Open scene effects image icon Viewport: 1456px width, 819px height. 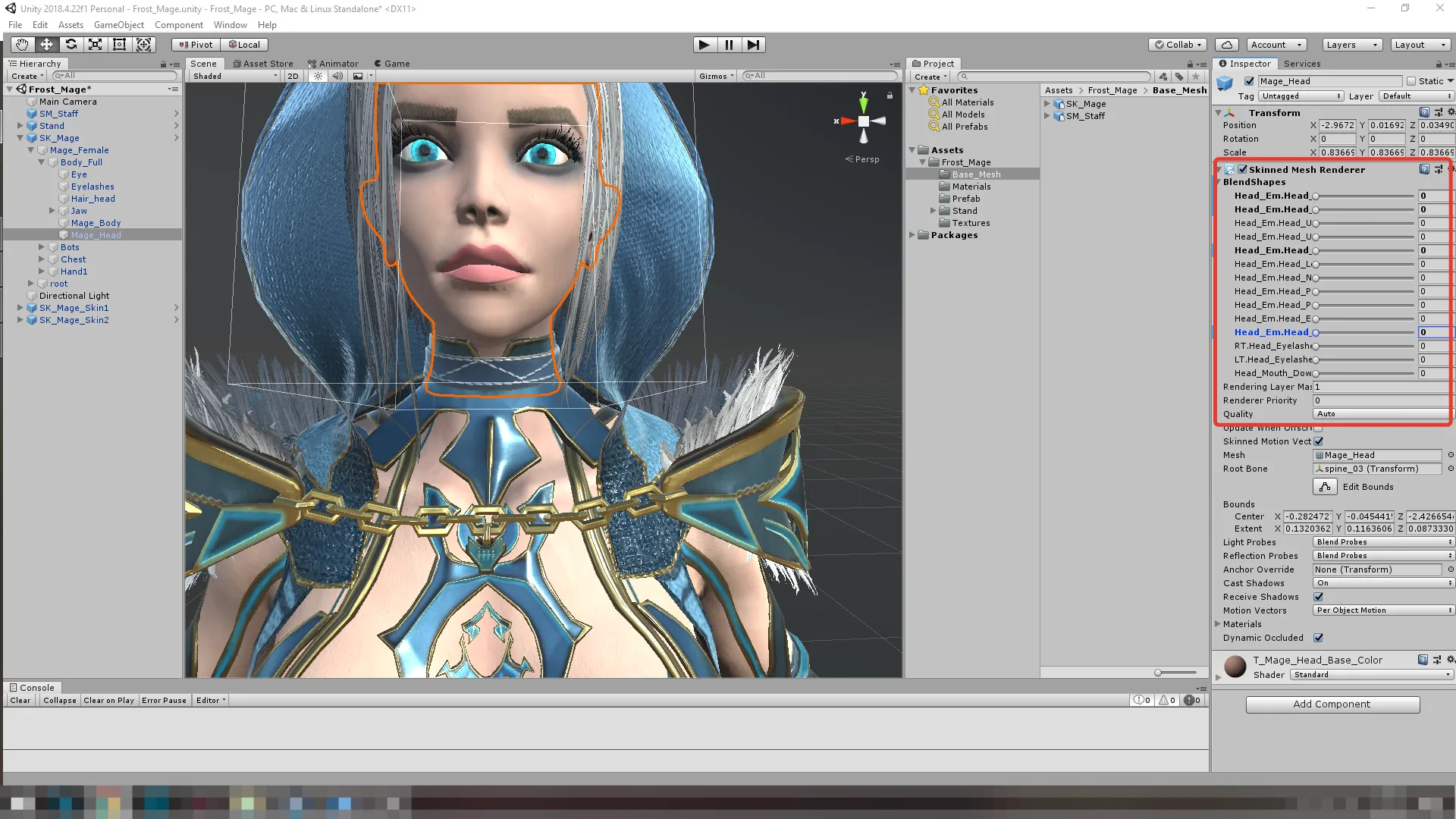tap(358, 76)
